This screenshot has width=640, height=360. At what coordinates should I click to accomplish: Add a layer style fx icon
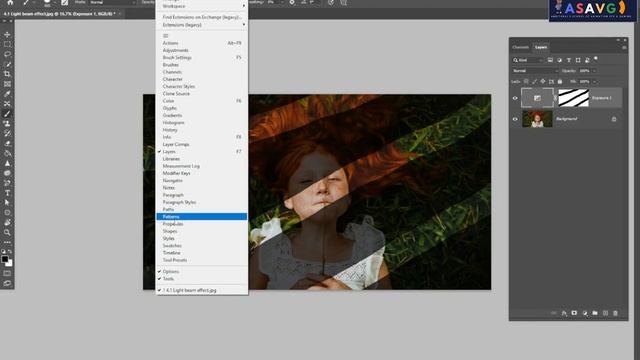click(564, 313)
